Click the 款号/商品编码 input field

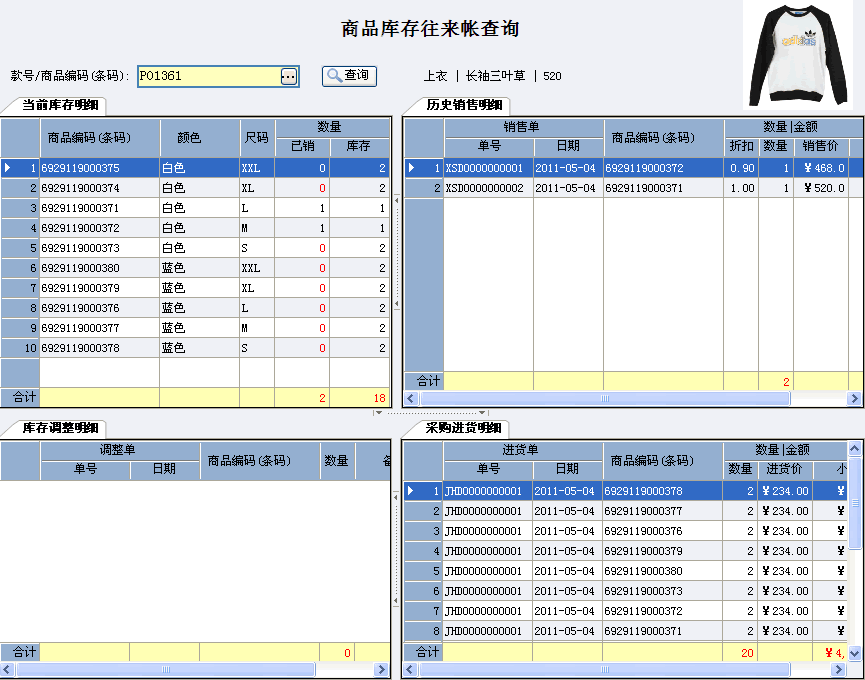[207, 76]
